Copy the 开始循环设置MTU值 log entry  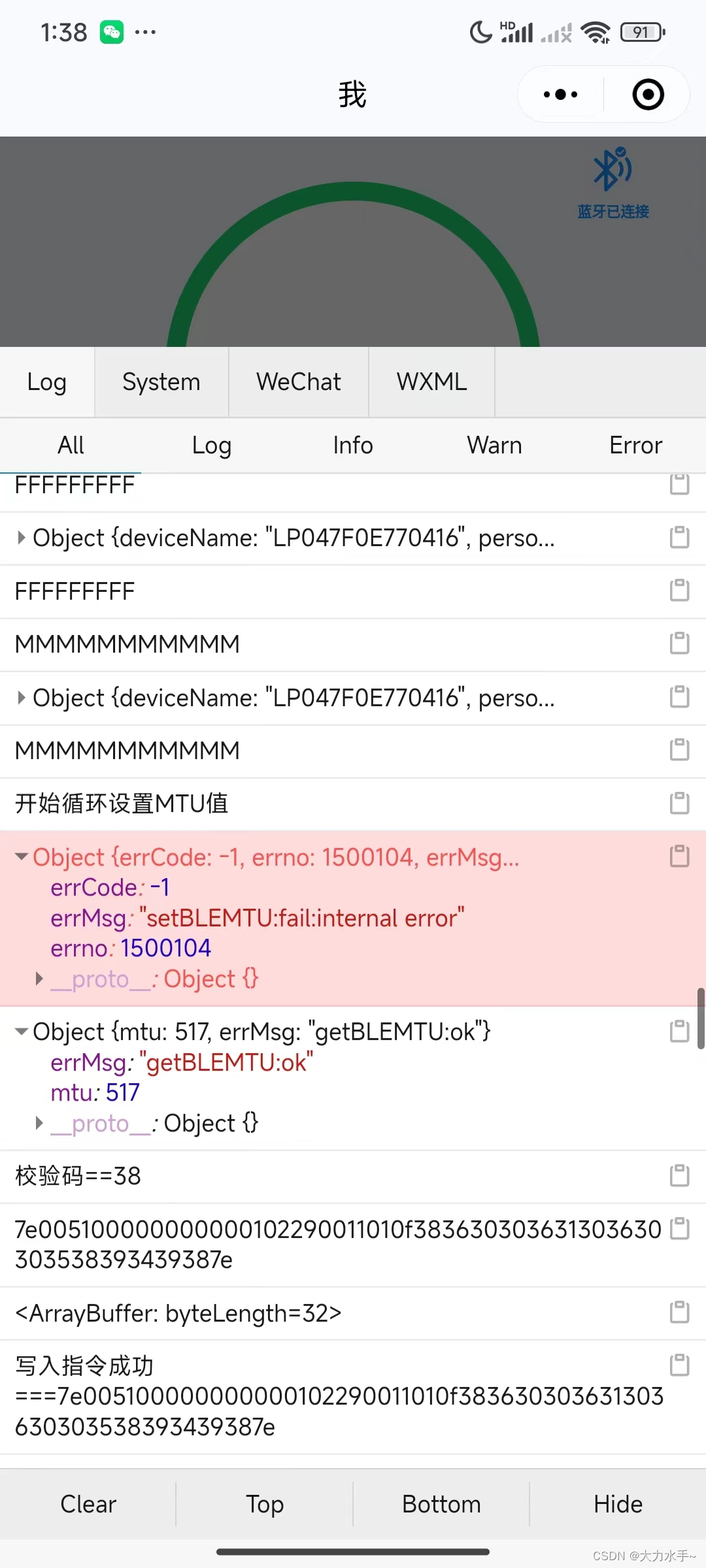click(679, 803)
